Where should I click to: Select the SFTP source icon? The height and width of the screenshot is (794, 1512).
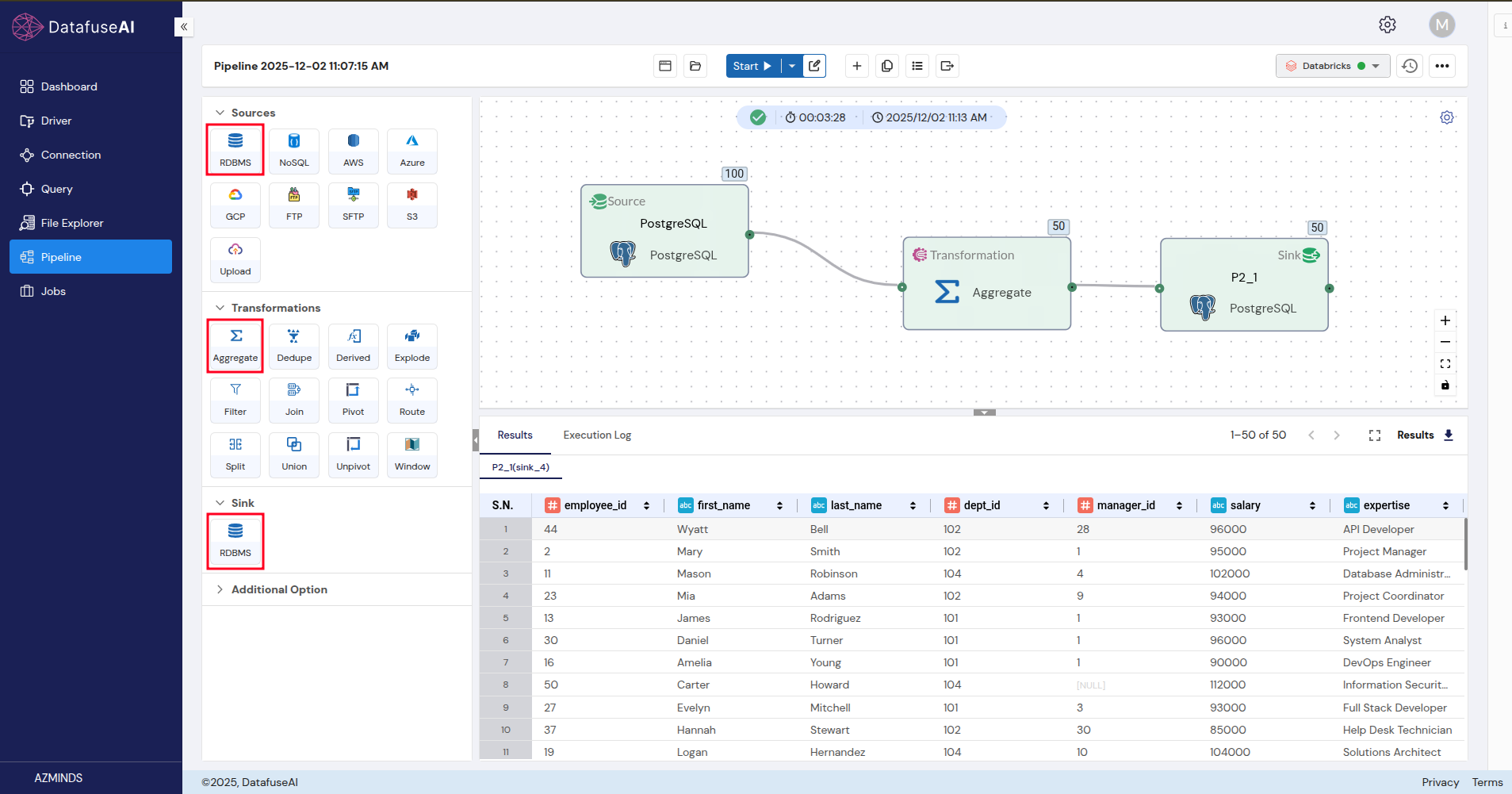(x=353, y=204)
